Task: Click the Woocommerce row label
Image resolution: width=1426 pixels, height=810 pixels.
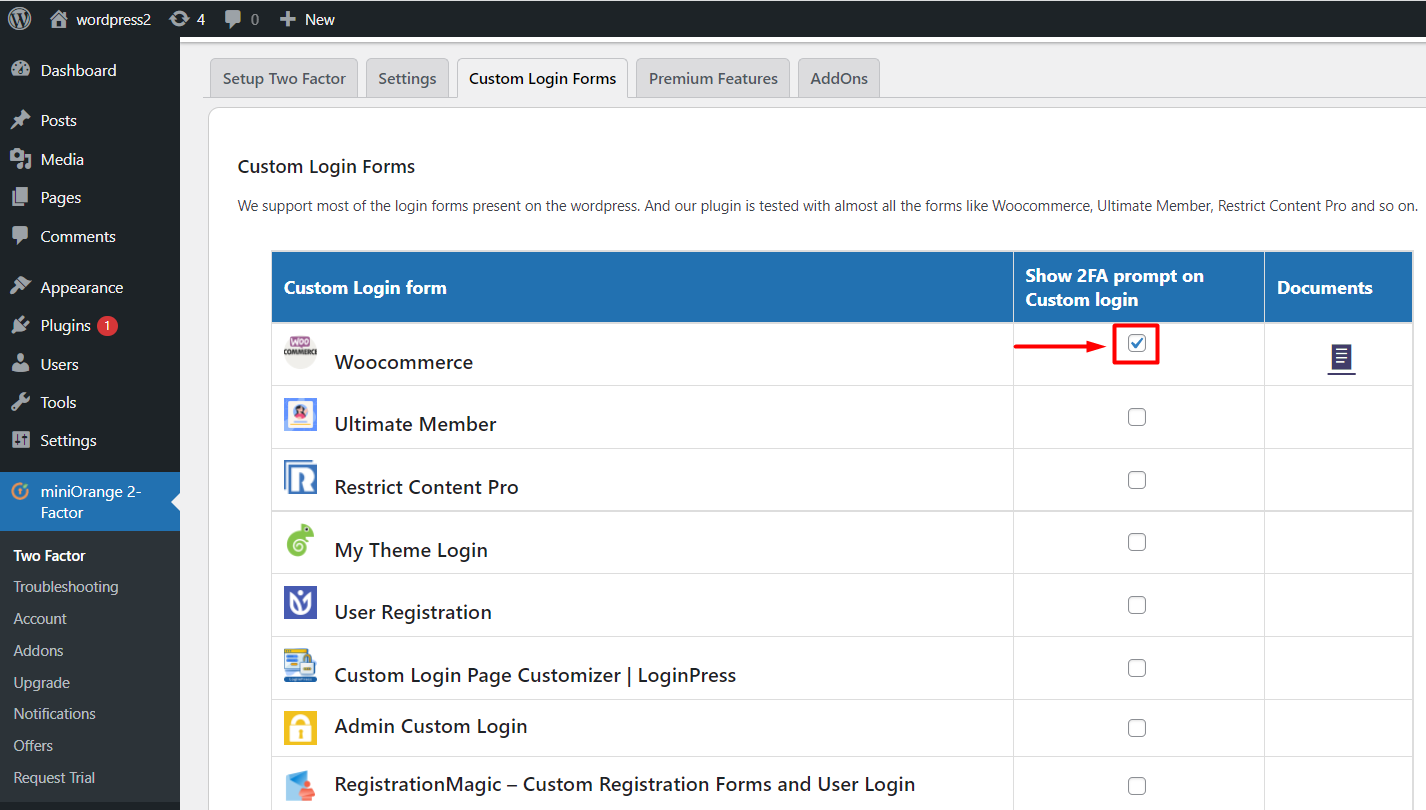Action: point(404,362)
